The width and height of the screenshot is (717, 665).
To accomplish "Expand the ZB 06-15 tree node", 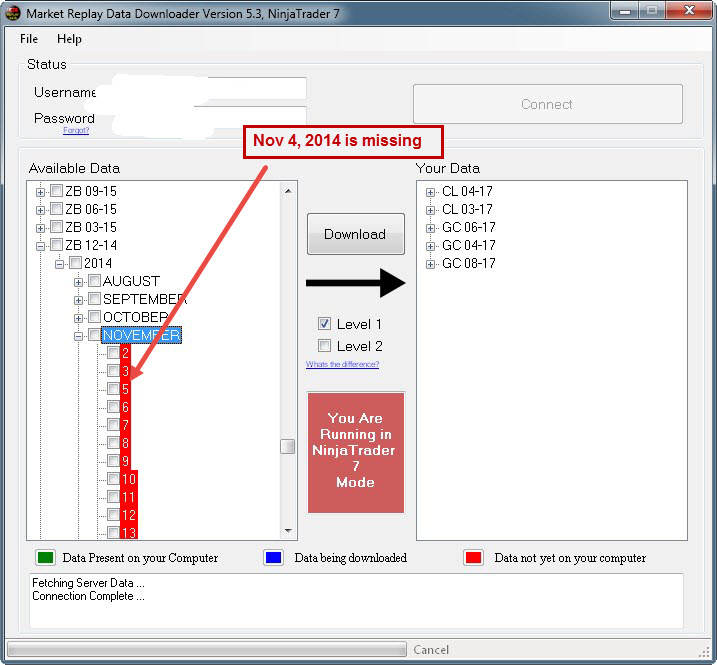I will click(40, 210).
